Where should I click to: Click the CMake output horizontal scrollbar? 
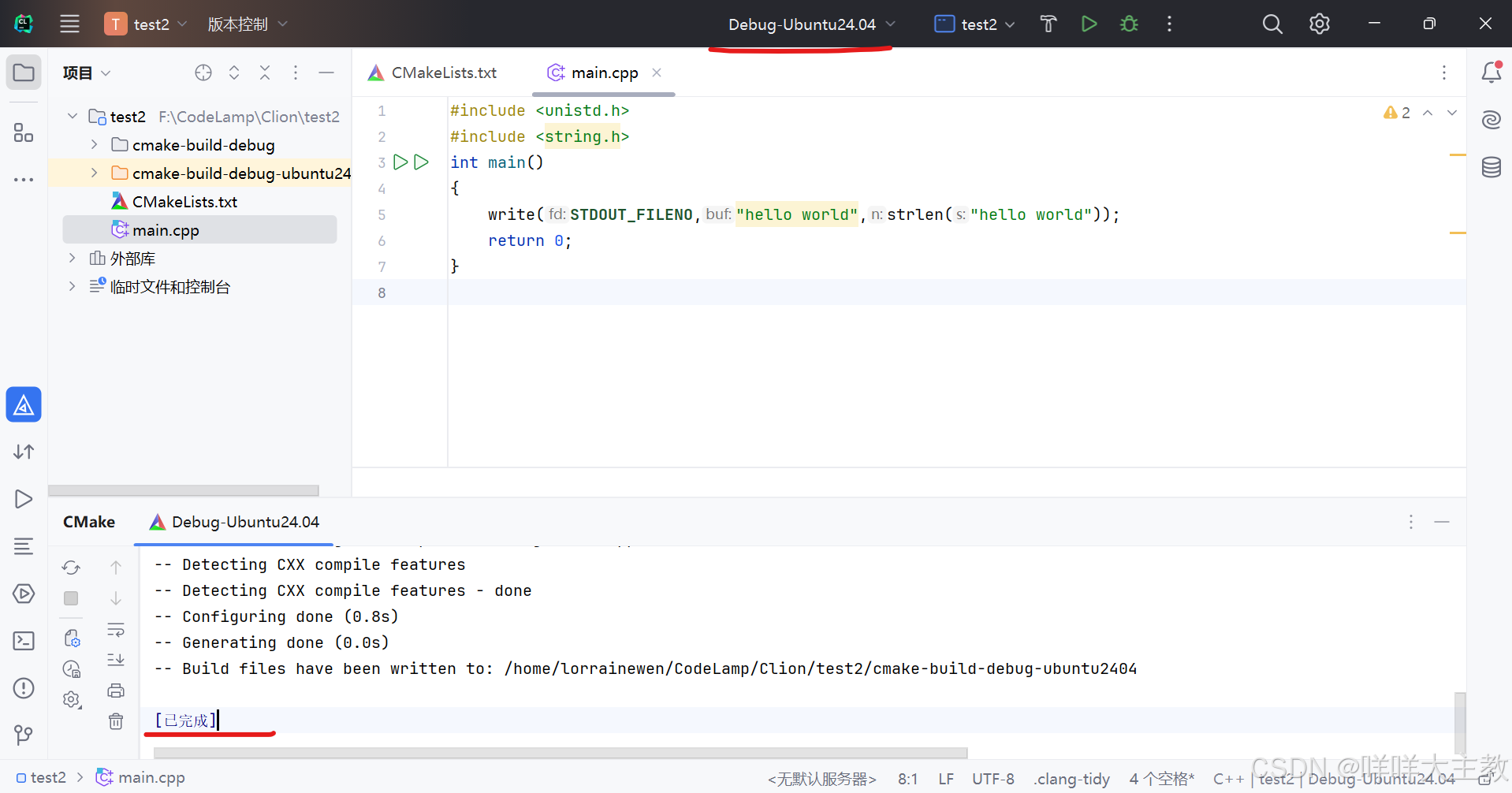(x=560, y=753)
